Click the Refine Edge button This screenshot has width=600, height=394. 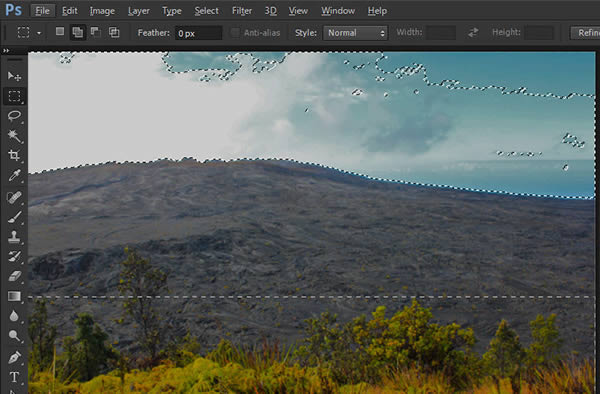585,33
